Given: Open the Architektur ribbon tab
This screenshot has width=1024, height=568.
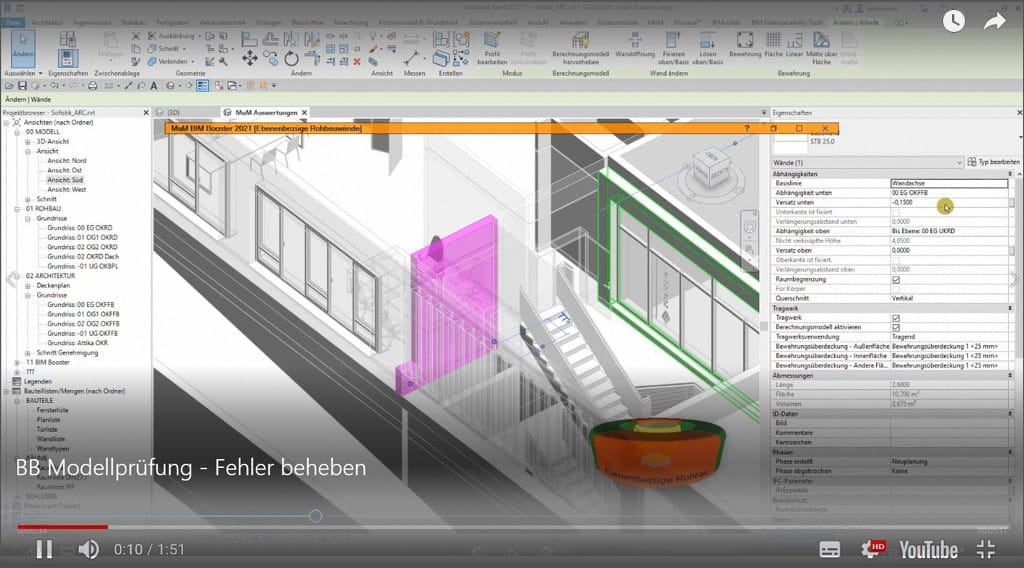Looking at the screenshot, I should (x=46, y=19).
